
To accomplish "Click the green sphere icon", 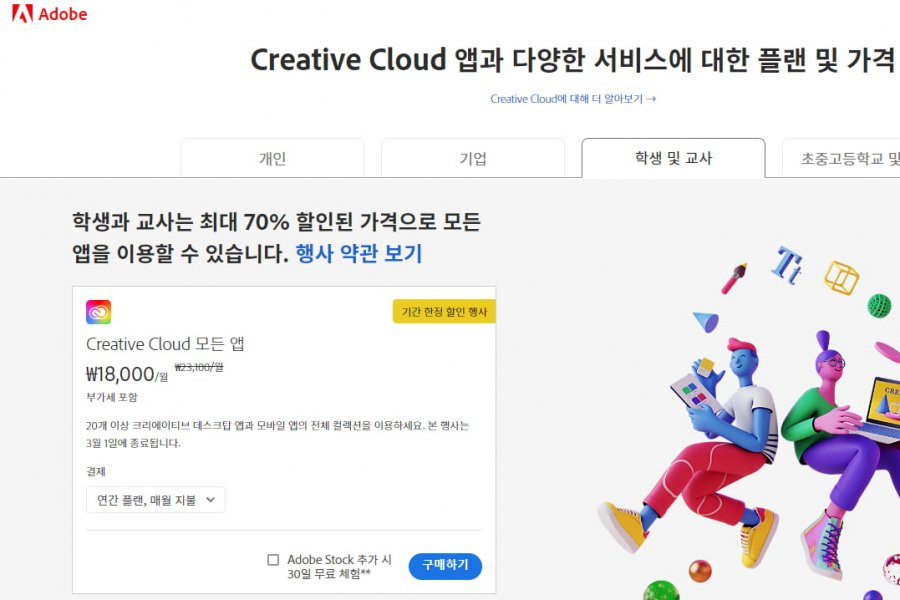I will tap(879, 305).
